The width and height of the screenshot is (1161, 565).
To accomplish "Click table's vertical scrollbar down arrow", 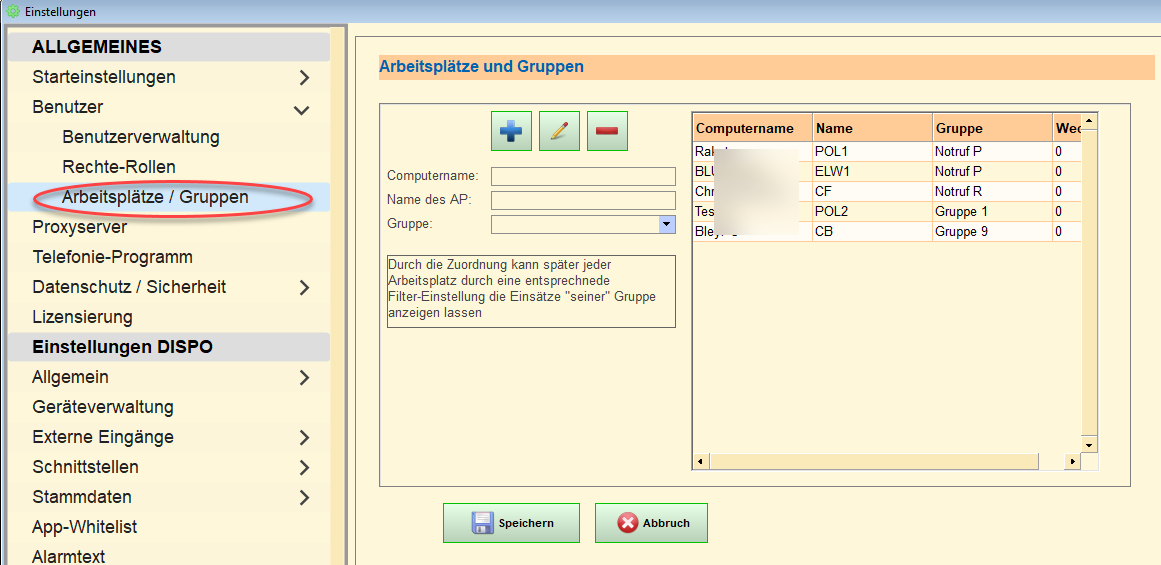I will (1090, 444).
